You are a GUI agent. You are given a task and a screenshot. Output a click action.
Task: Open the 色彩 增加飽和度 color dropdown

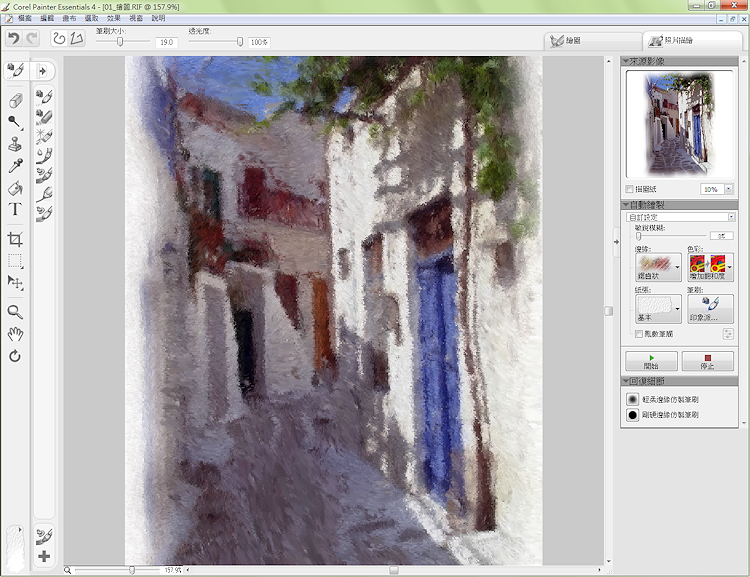[x=710, y=267]
